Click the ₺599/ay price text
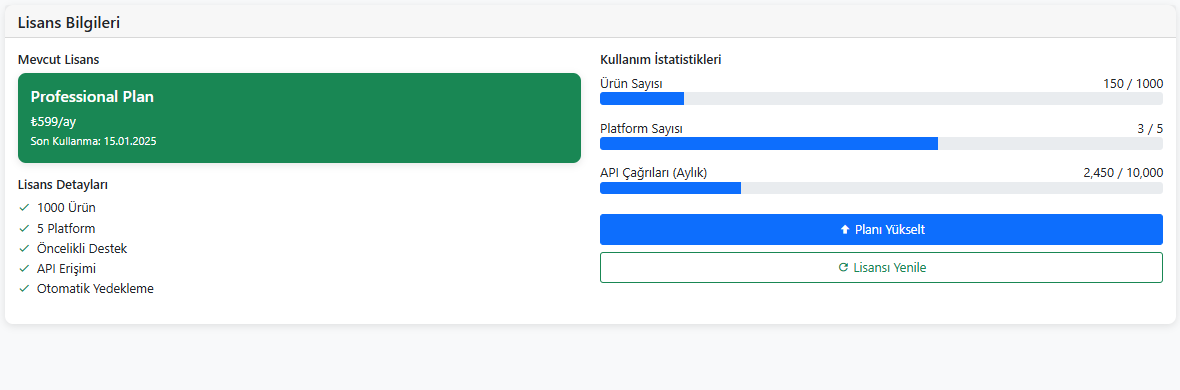1180x390 pixels. (x=53, y=121)
